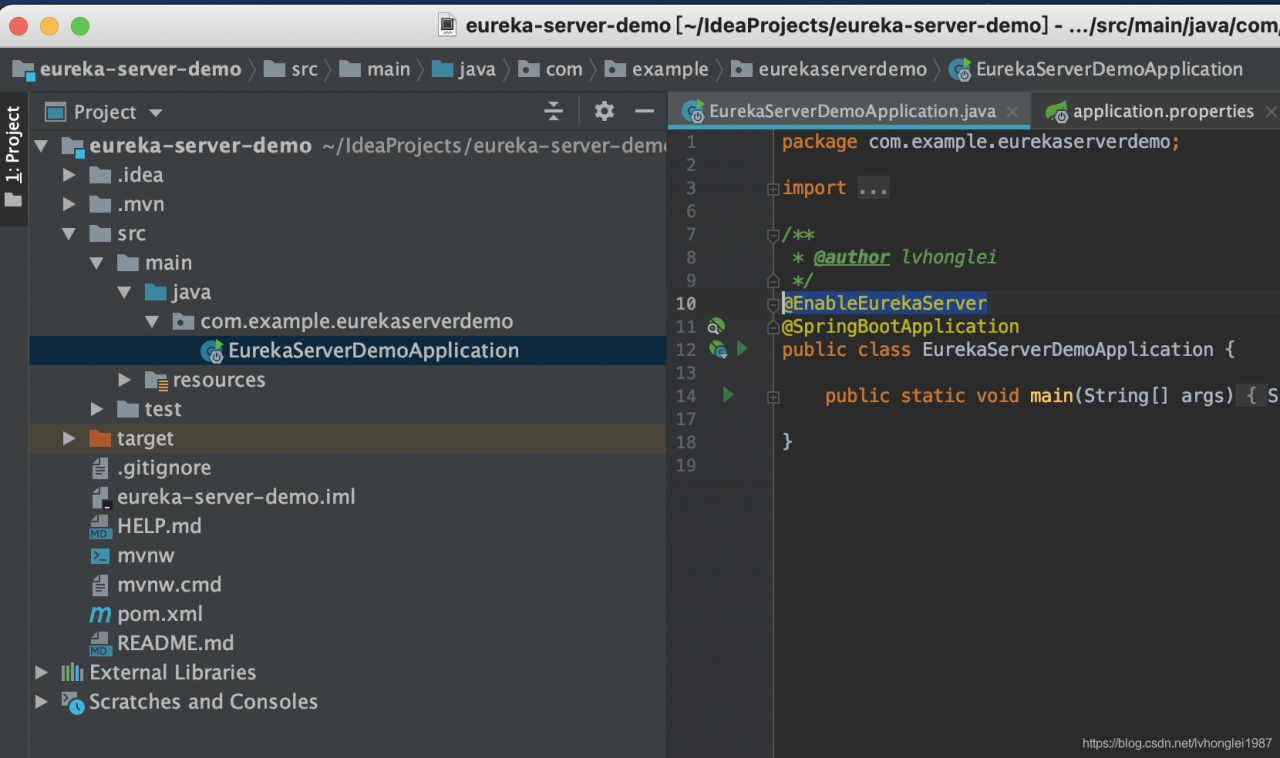The width and height of the screenshot is (1280, 758).
Task: Click main in the breadcrumb bar
Action: point(375,69)
